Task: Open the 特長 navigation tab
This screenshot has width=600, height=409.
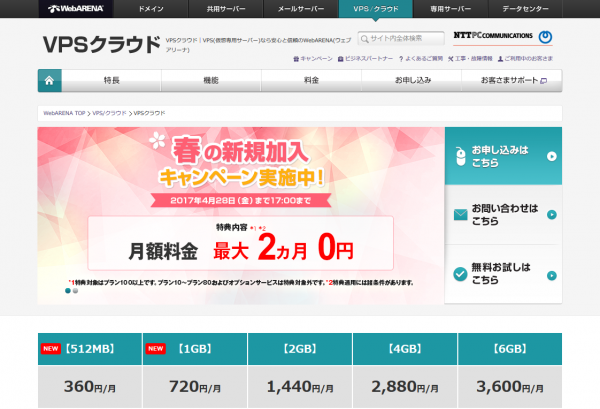Action: tap(111, 80)
